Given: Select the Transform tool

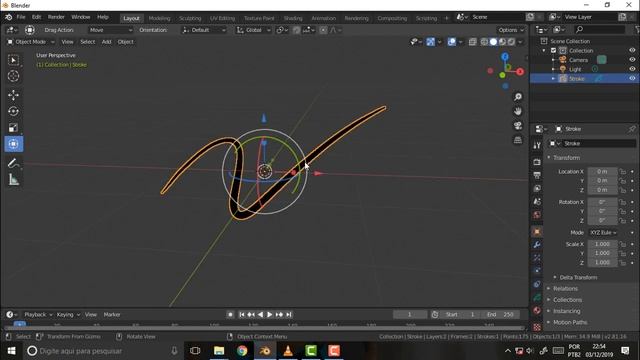Looking at the screenshot, I should pyautogui.click(x=13, y=144).
